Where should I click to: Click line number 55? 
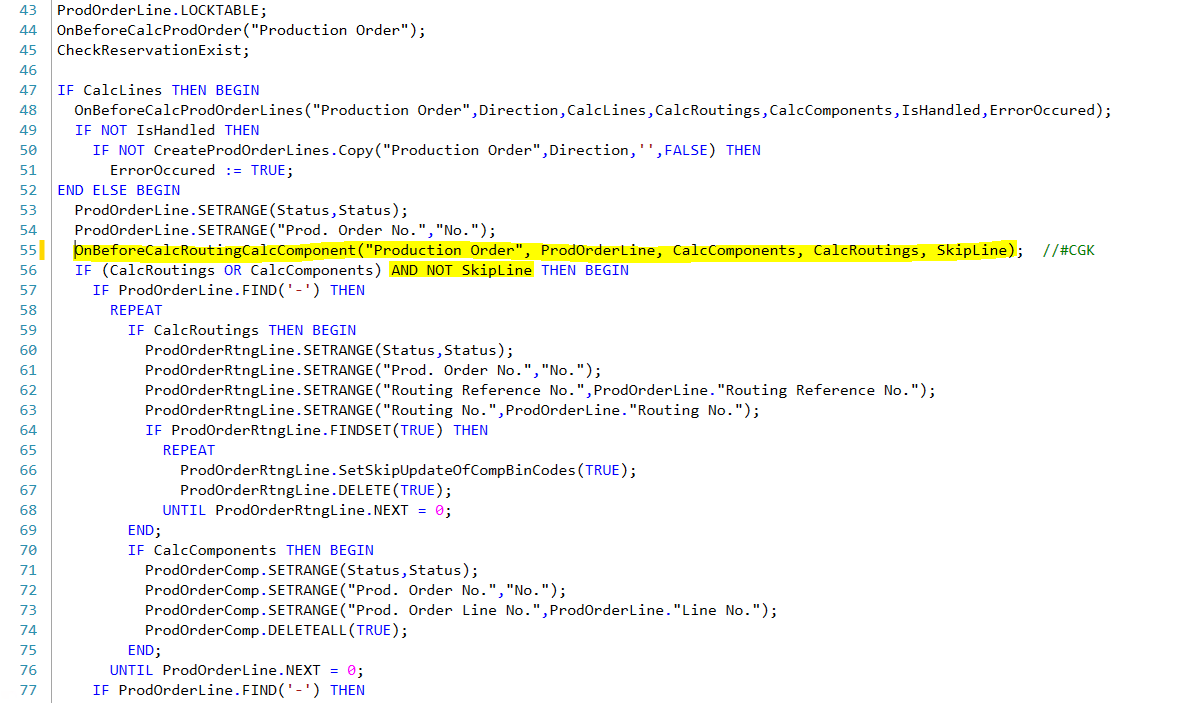[27, 249]
